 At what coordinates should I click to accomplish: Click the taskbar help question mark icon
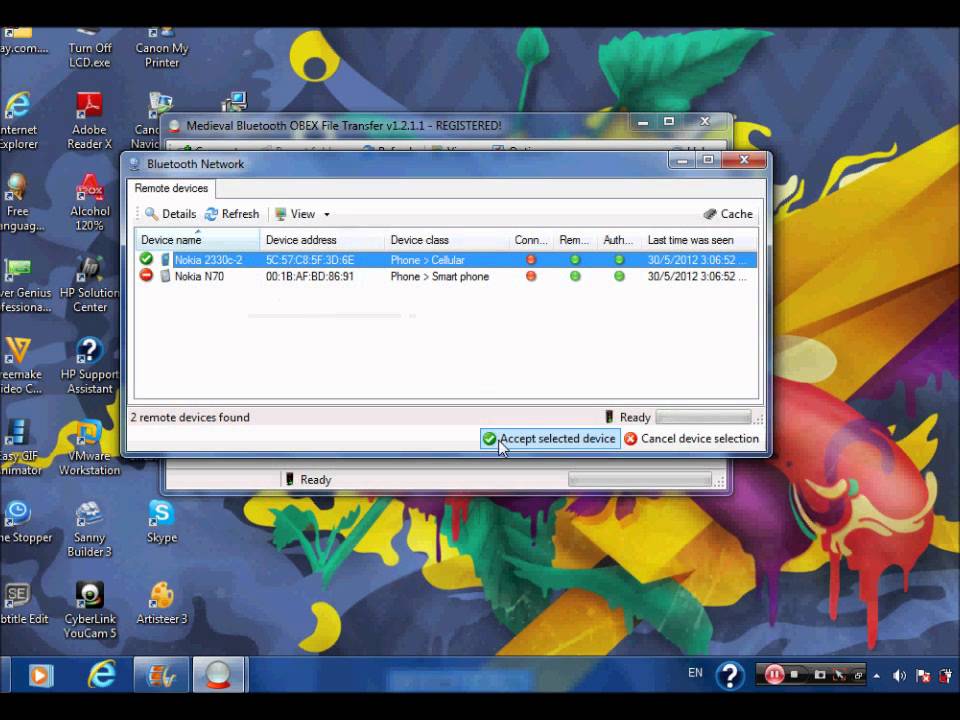[x=730, y=675]
